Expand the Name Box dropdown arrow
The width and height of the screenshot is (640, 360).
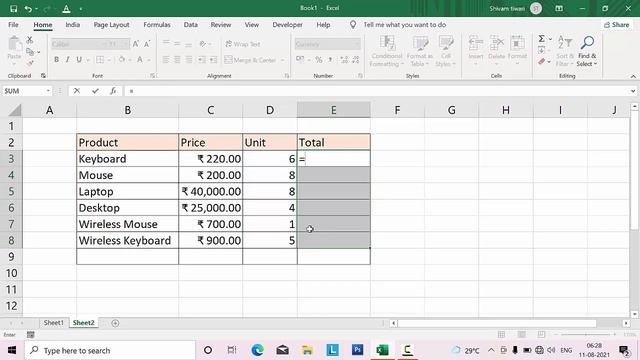pos(48,91)
